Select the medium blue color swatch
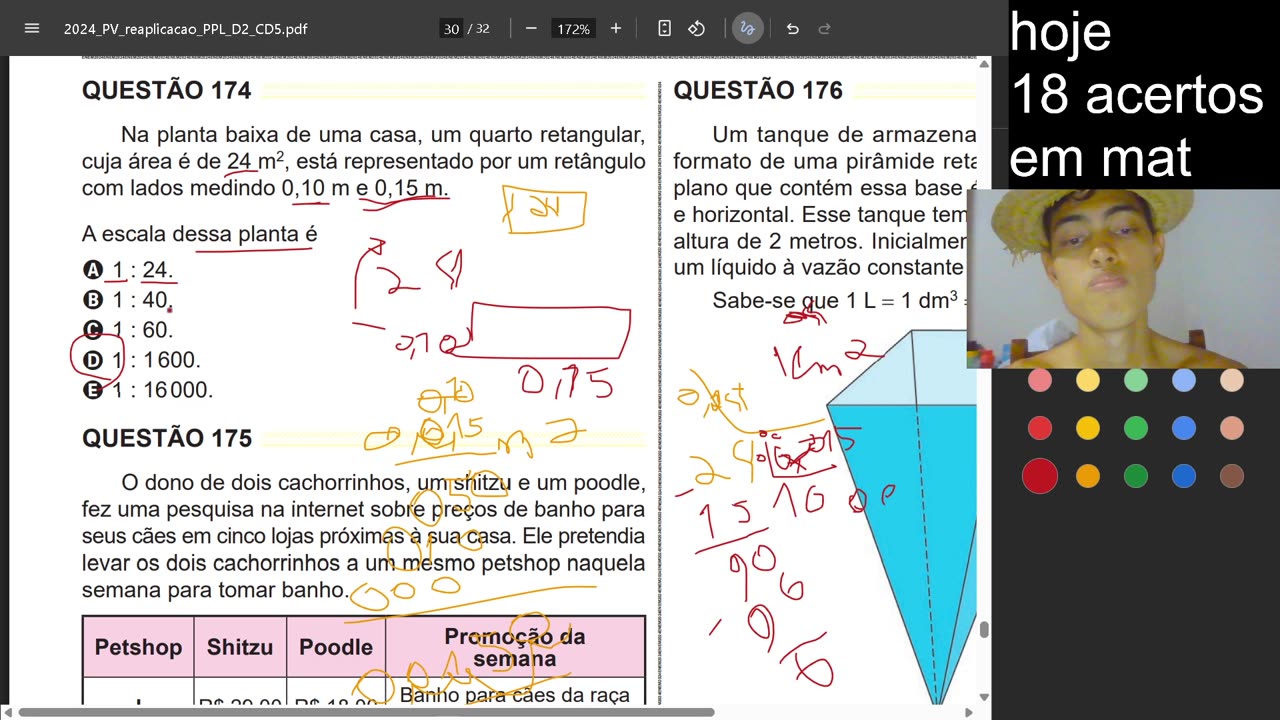The image size is (1280, 720). [1184, 428]
